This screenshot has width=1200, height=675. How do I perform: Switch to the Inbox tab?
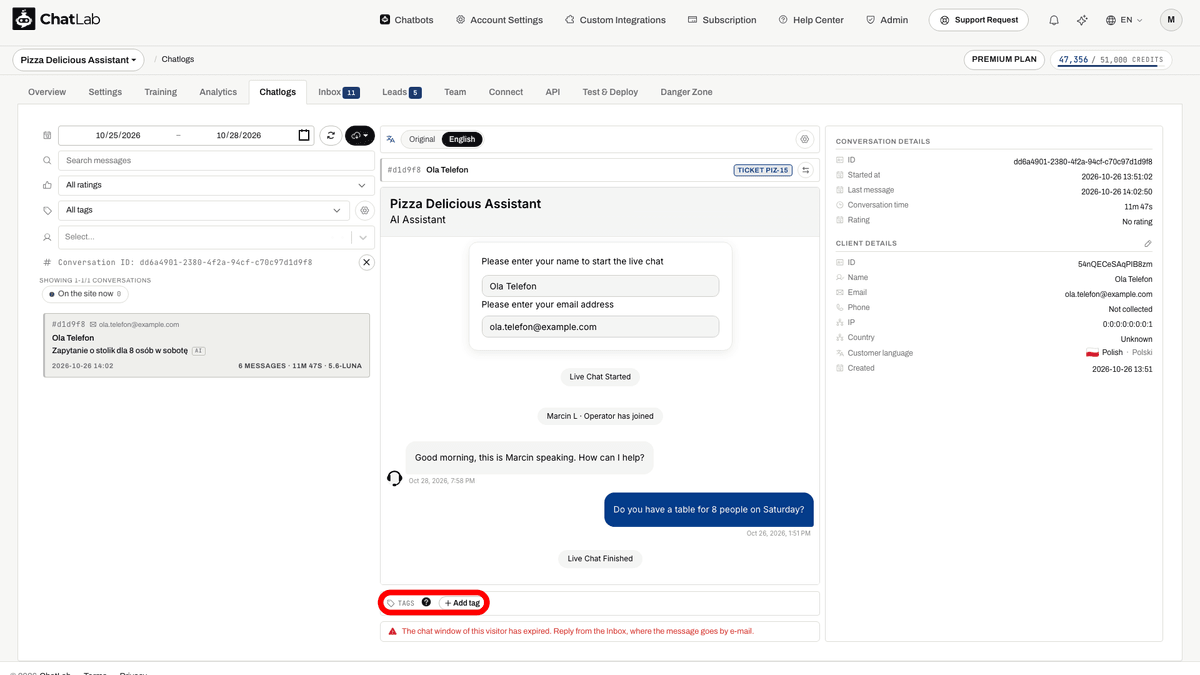(338, 92)
